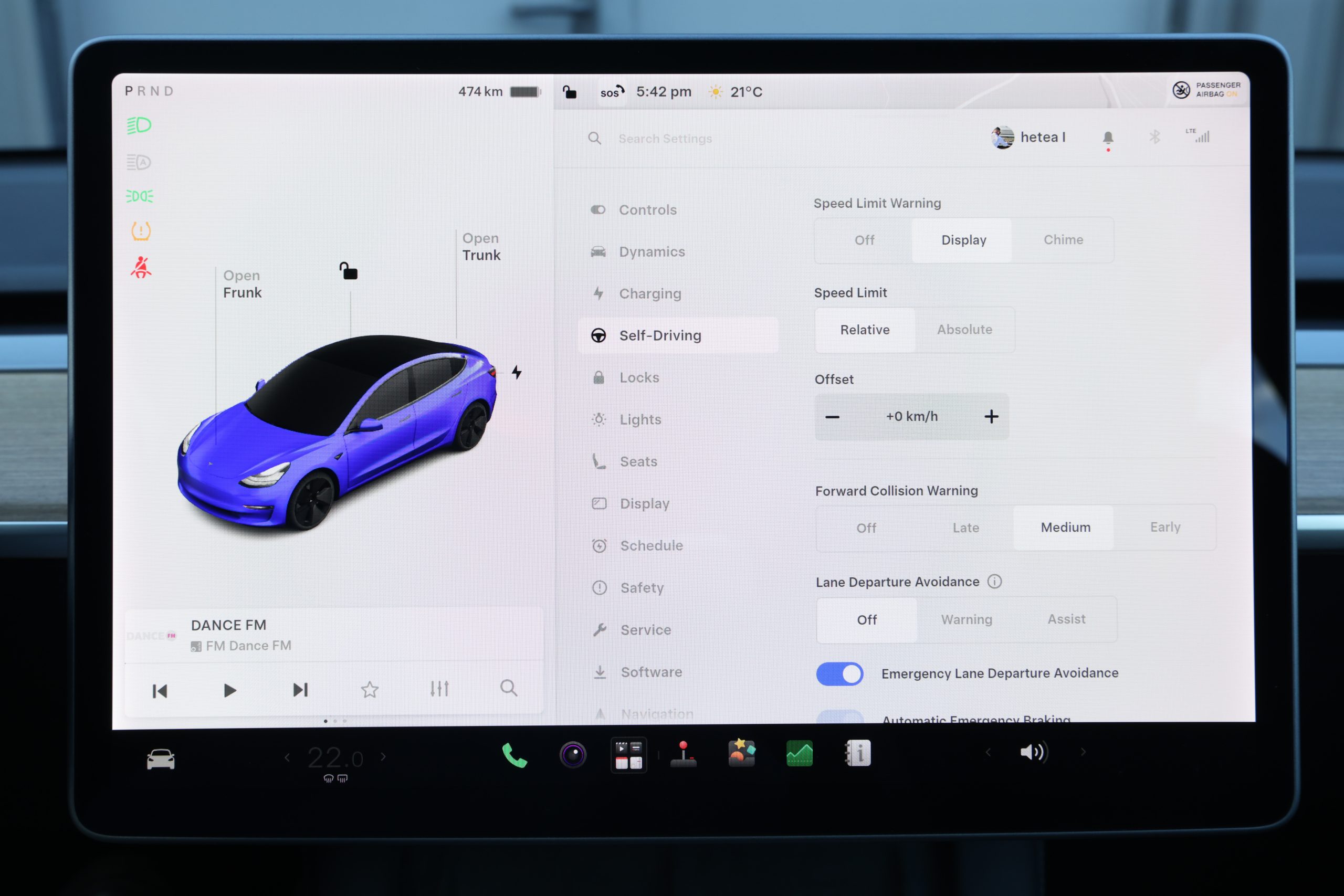Set Lane Departure Avoidance to Assist
This screenshot has height=896, width=1344.
[x=1066, y=619]
